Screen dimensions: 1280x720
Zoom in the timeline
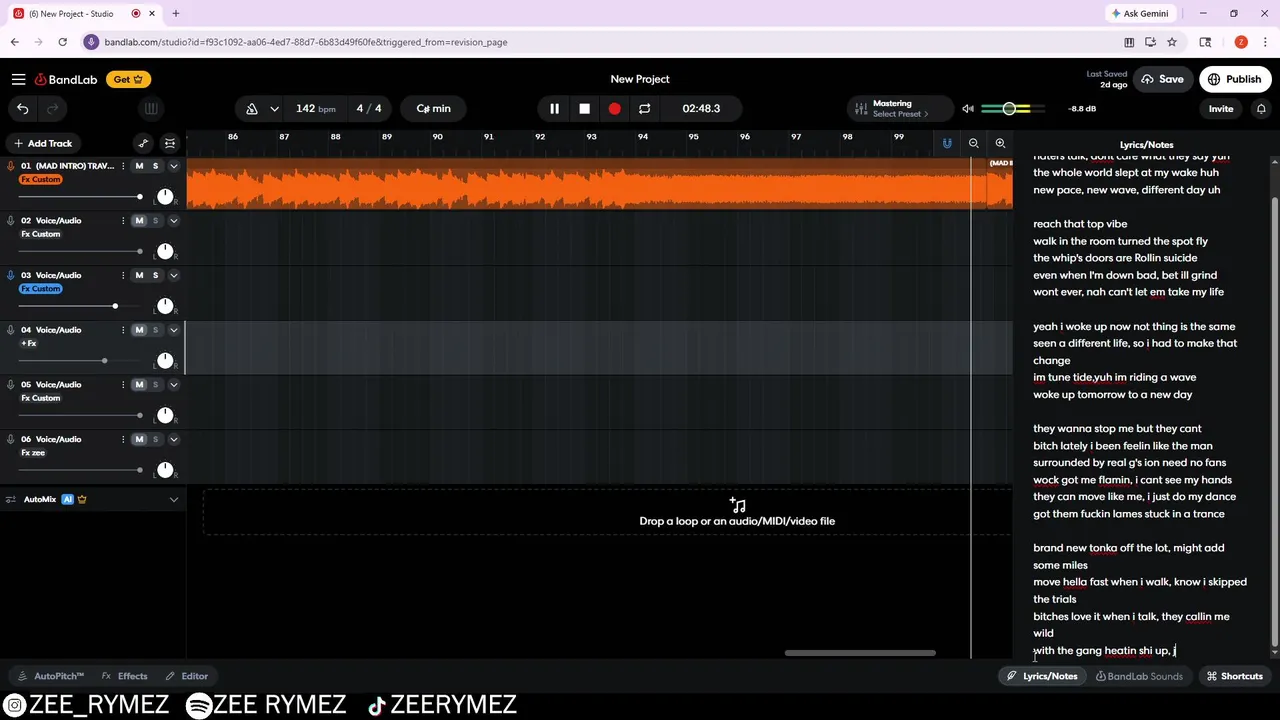(x=1000, y=143)
